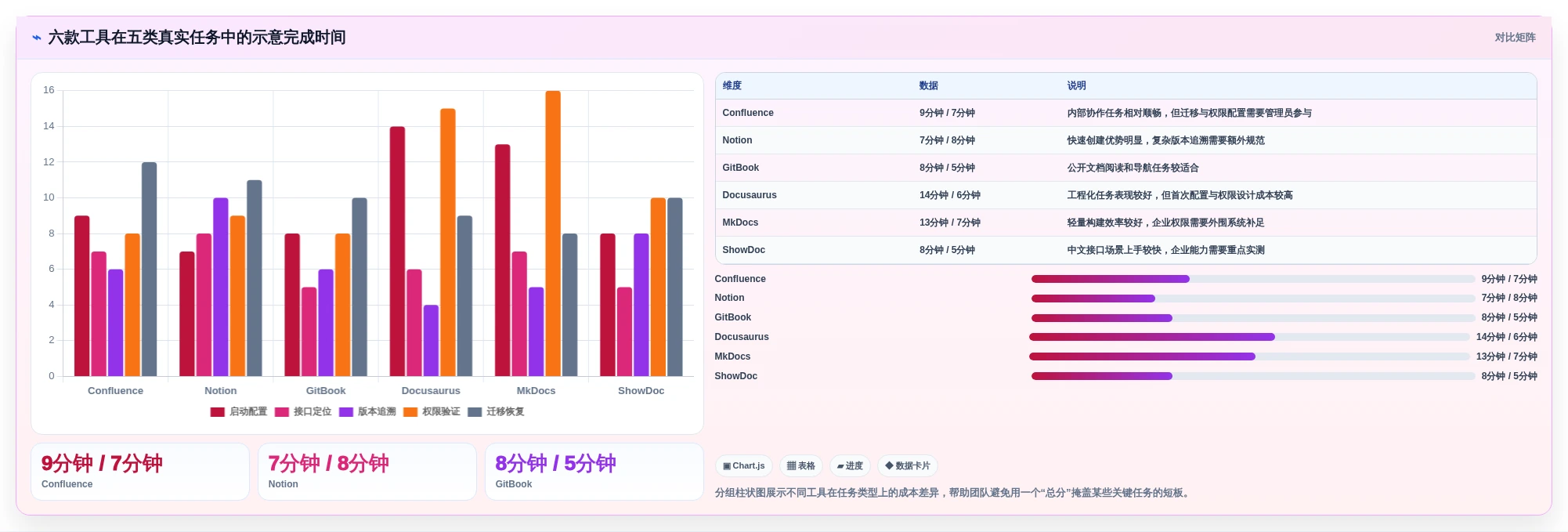Image resolution: width=1568 pixels, height=532 pixels.
Task: Click the y-axis value 16
Action: click(49, 90)
